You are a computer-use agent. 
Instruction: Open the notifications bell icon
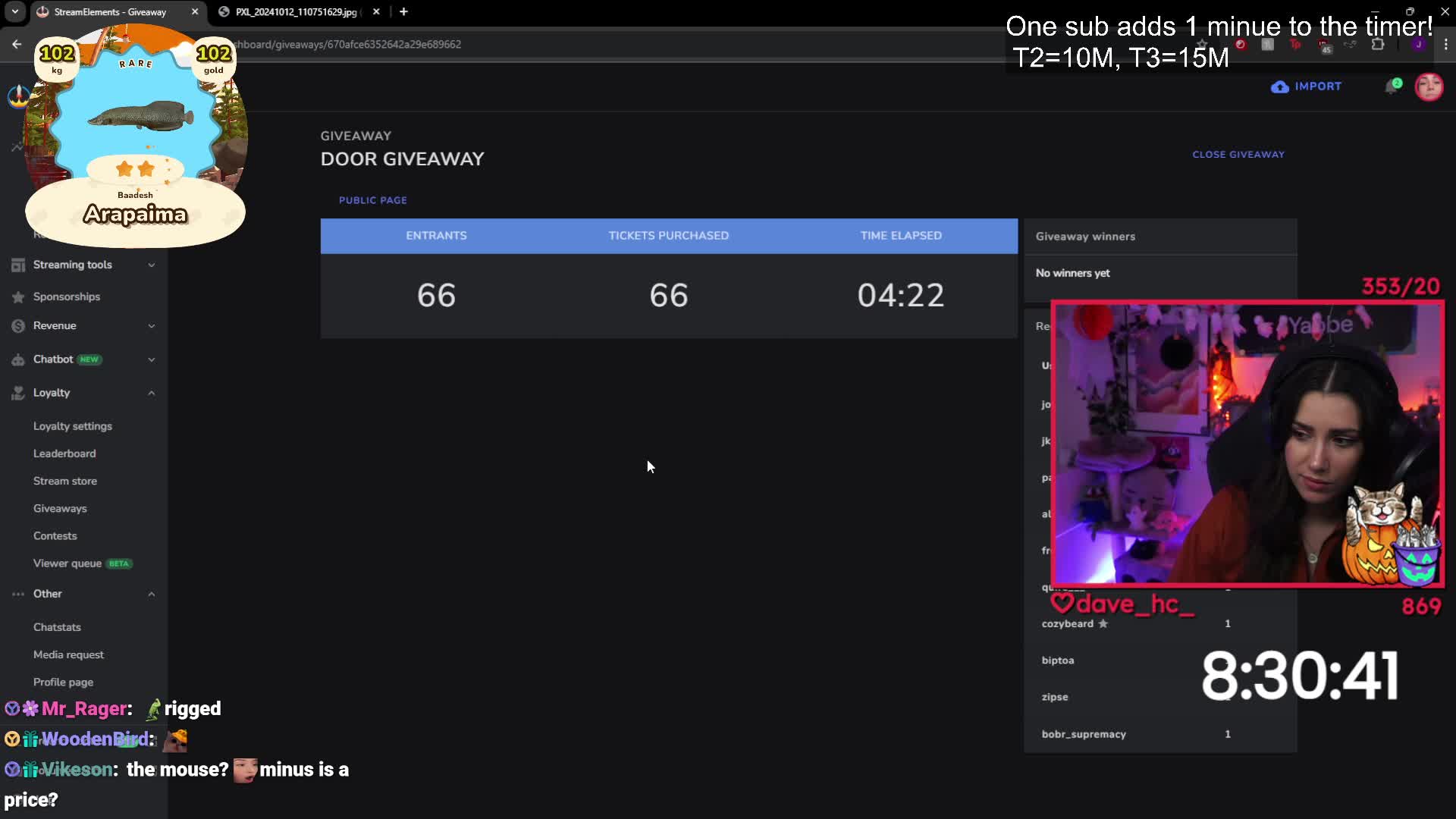[x=1392, y=86]
